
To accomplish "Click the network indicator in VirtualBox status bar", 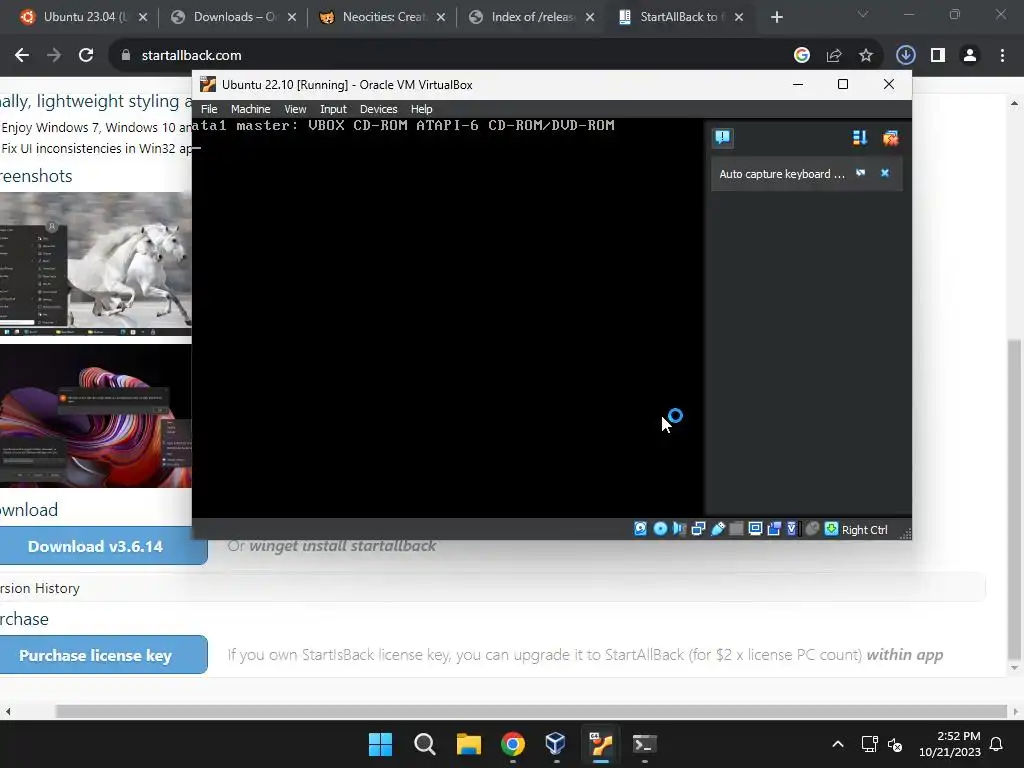I will tap(698, 529).
